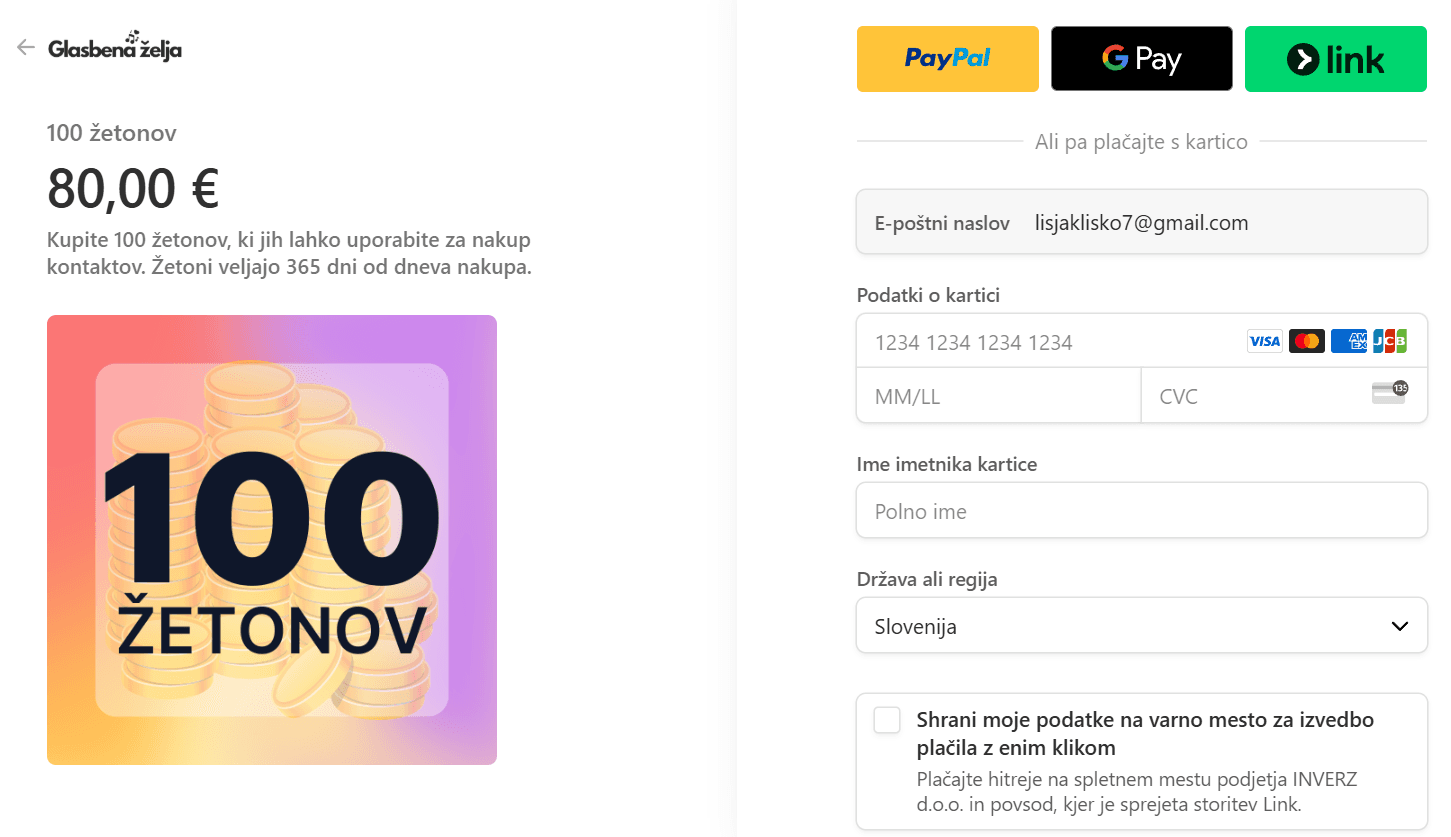1451x837 pixels.
Task: Click the 100 žetonov product image
Action: (x=272, y=540)
